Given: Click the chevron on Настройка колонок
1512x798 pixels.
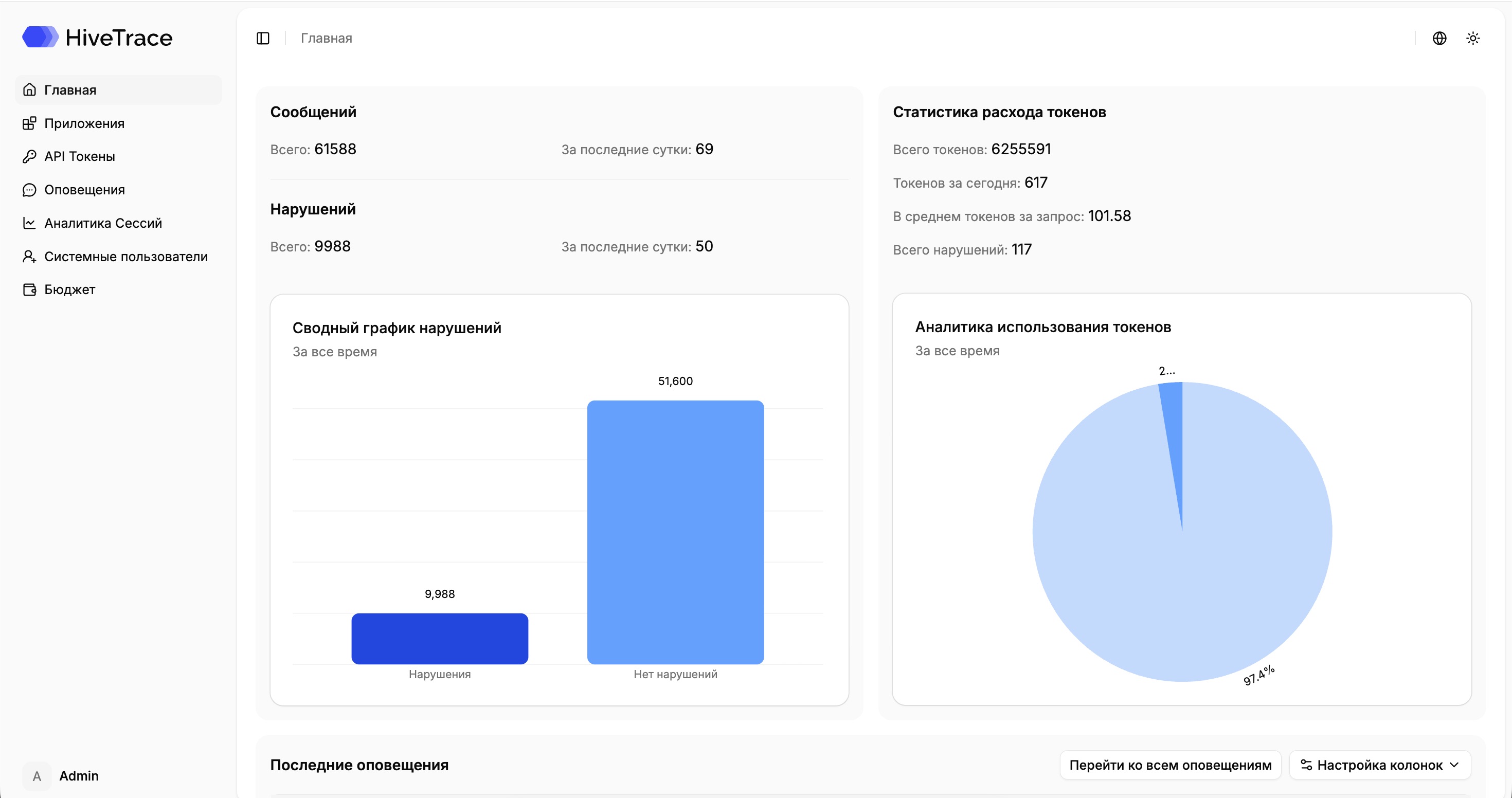Looking at the screenshot, I should point(1454,765).
